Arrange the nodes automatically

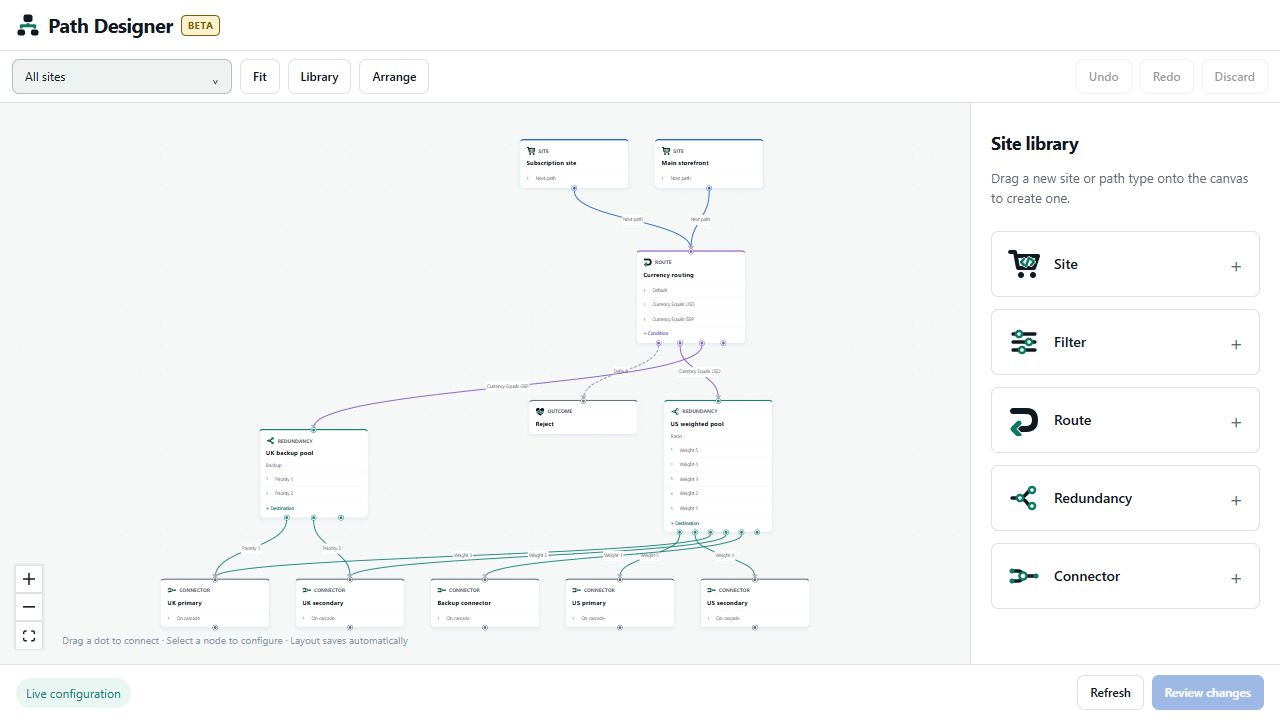point(394,77)
